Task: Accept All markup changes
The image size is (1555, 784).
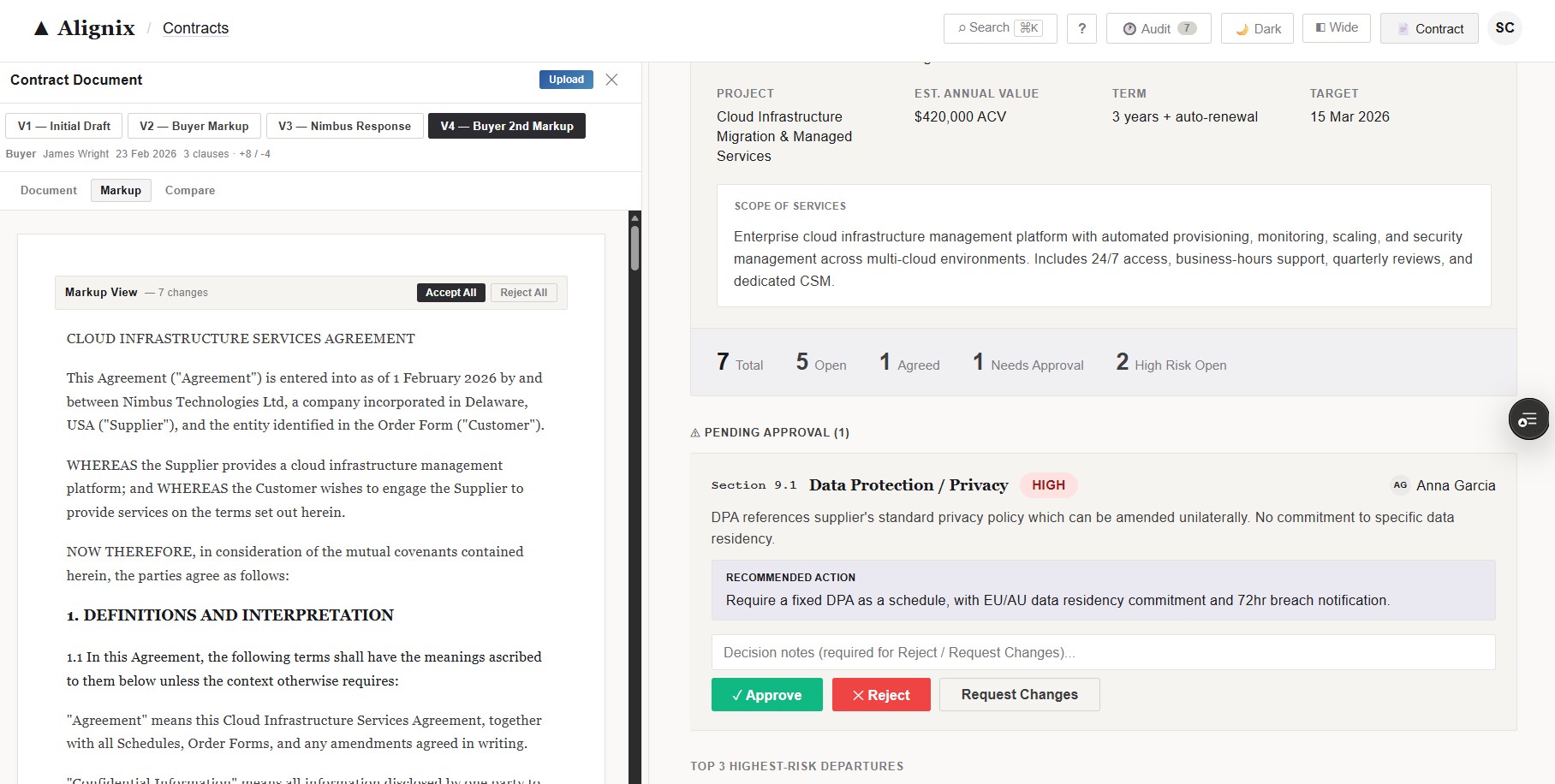Action: point(450,293)
